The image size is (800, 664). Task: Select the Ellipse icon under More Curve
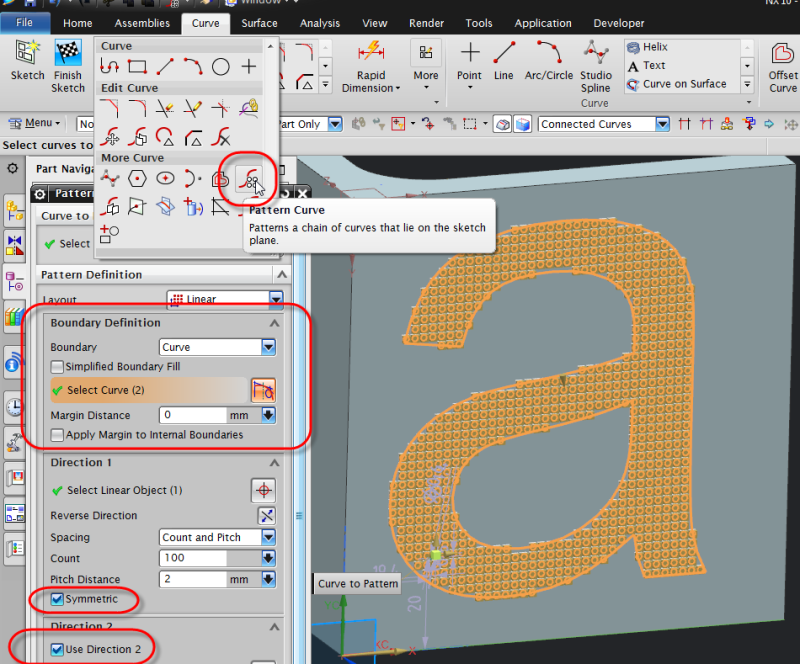click(x=165, y=179)
